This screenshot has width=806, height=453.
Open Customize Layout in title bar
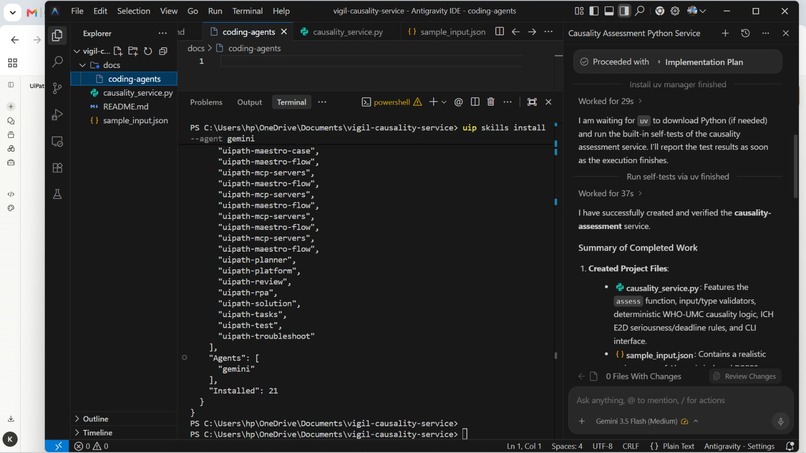pyautogui.click(x=579, y=11)
